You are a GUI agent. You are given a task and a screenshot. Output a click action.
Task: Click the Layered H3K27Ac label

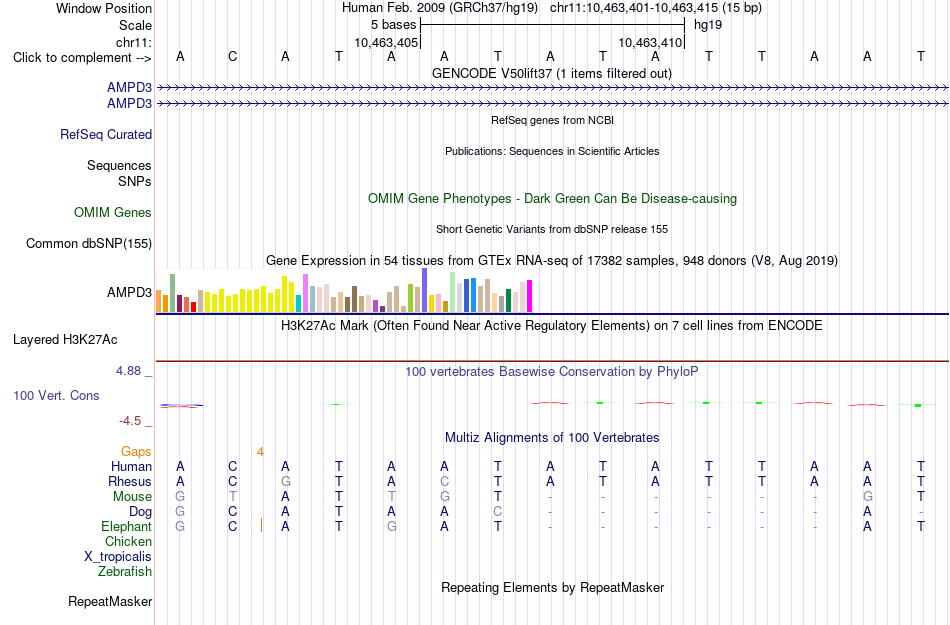click(65, 340)
